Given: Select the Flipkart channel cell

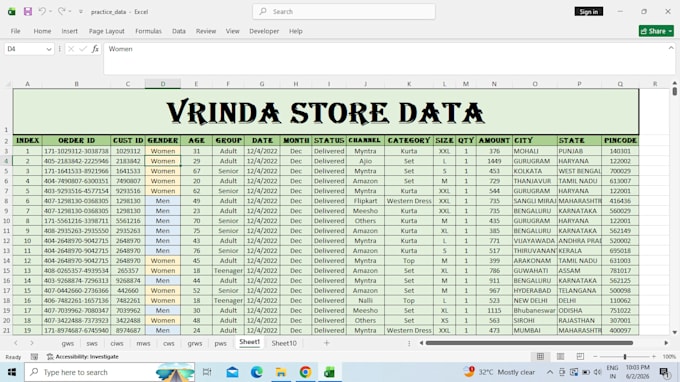Looking at the screenshot, I should point(365,201).
